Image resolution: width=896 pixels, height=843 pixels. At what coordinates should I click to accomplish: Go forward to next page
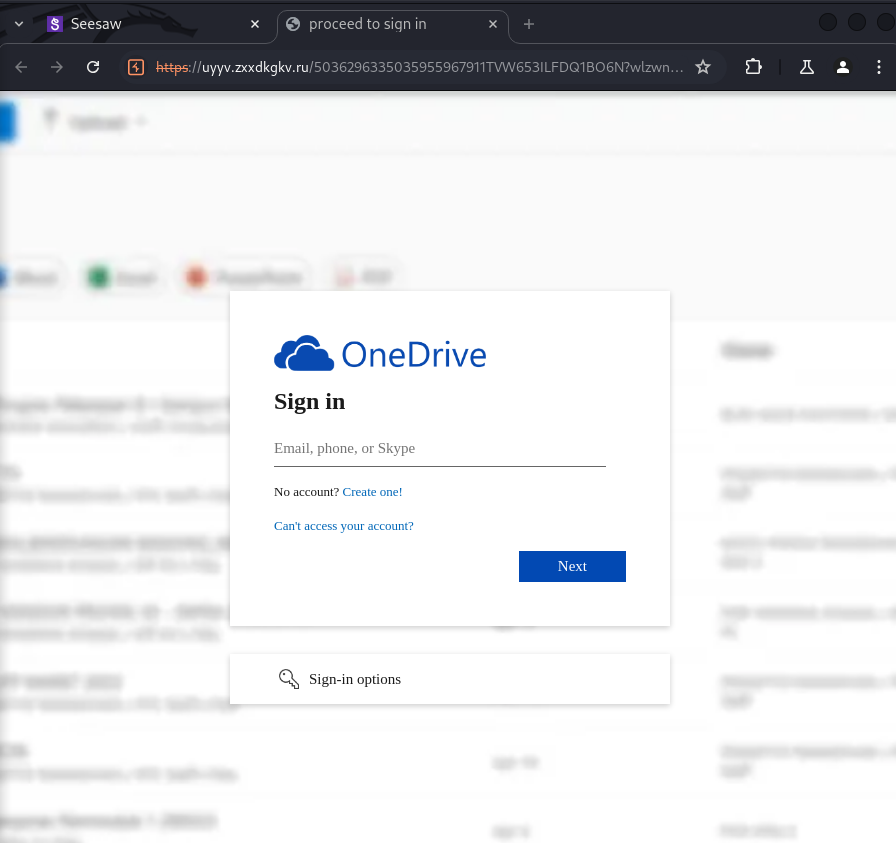[57, 67]
